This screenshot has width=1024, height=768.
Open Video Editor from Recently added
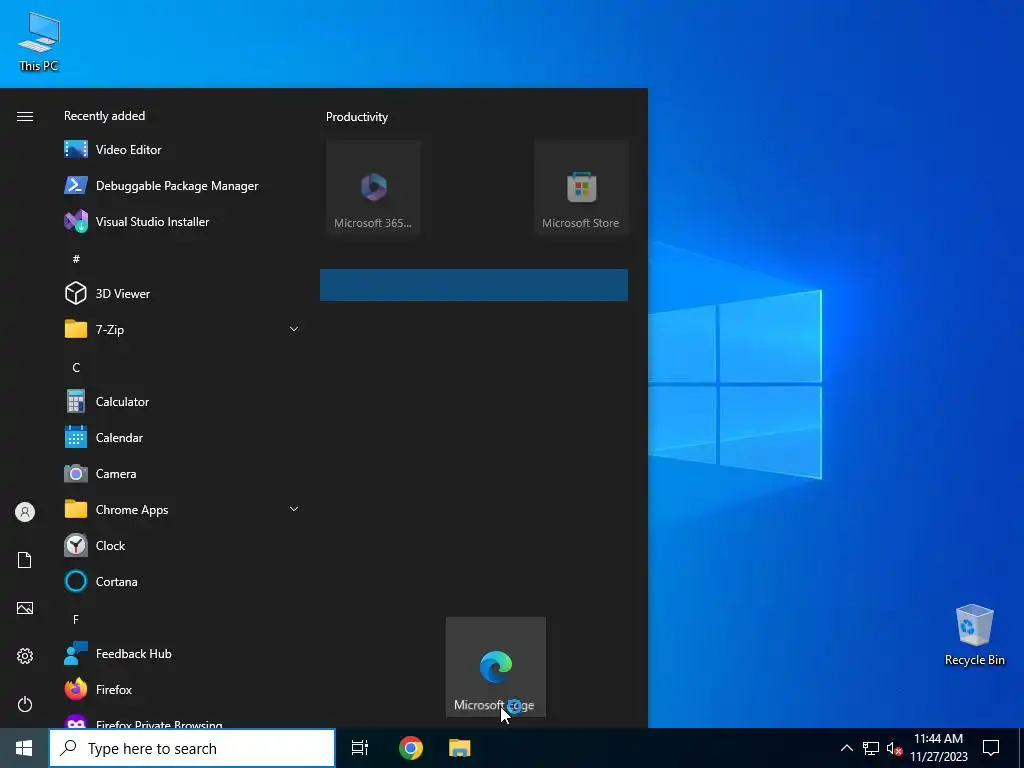click(182, 150)
